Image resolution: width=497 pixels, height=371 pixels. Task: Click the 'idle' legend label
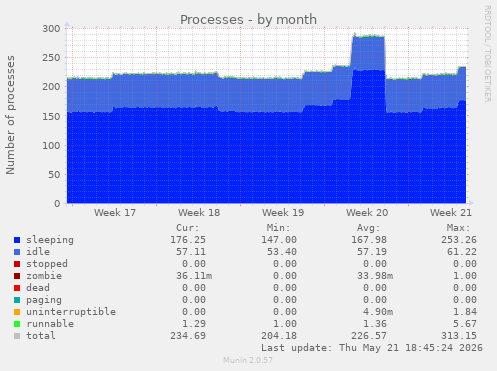tap(38, 252)
